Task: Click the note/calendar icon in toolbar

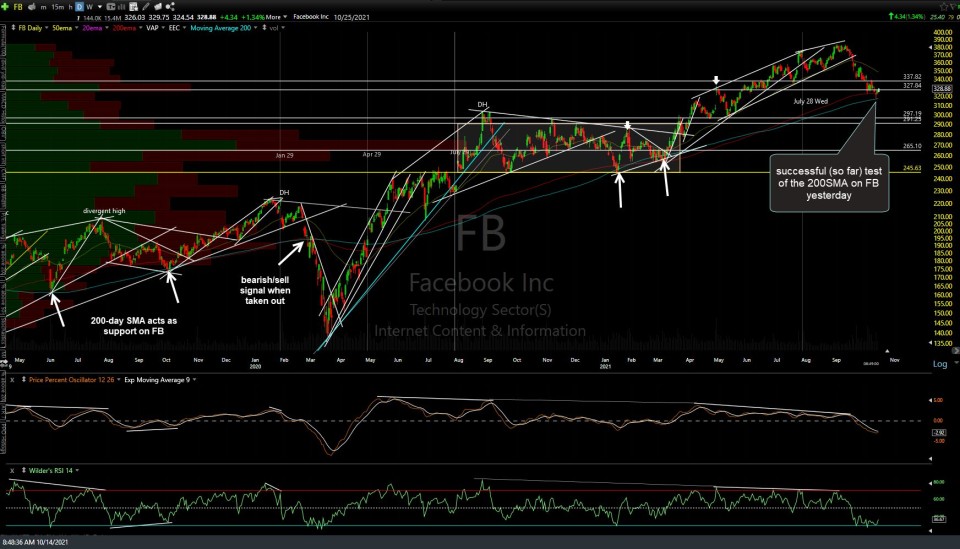Action: coord(133,7)
